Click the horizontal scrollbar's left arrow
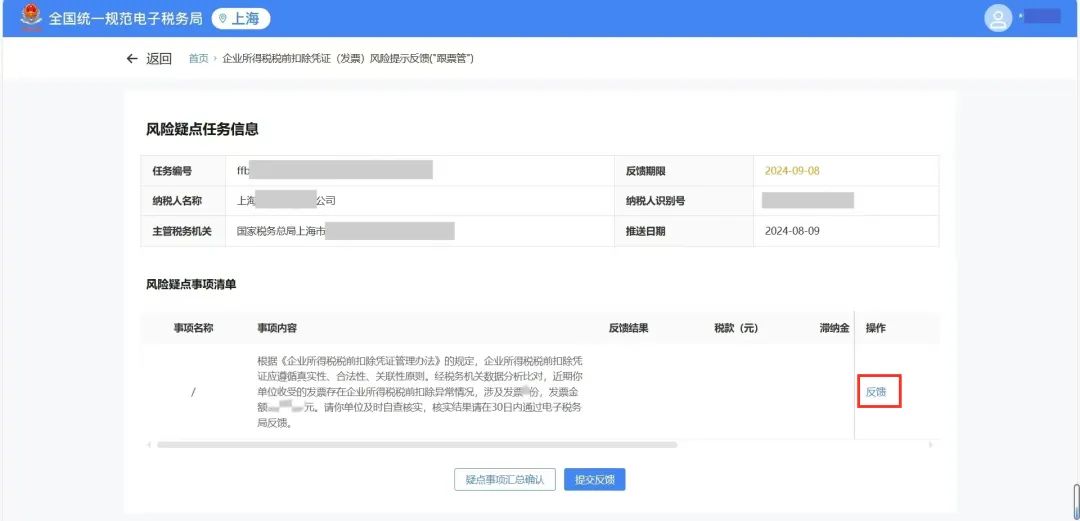Screen dimensions: 1080x521 coord(149,444)
